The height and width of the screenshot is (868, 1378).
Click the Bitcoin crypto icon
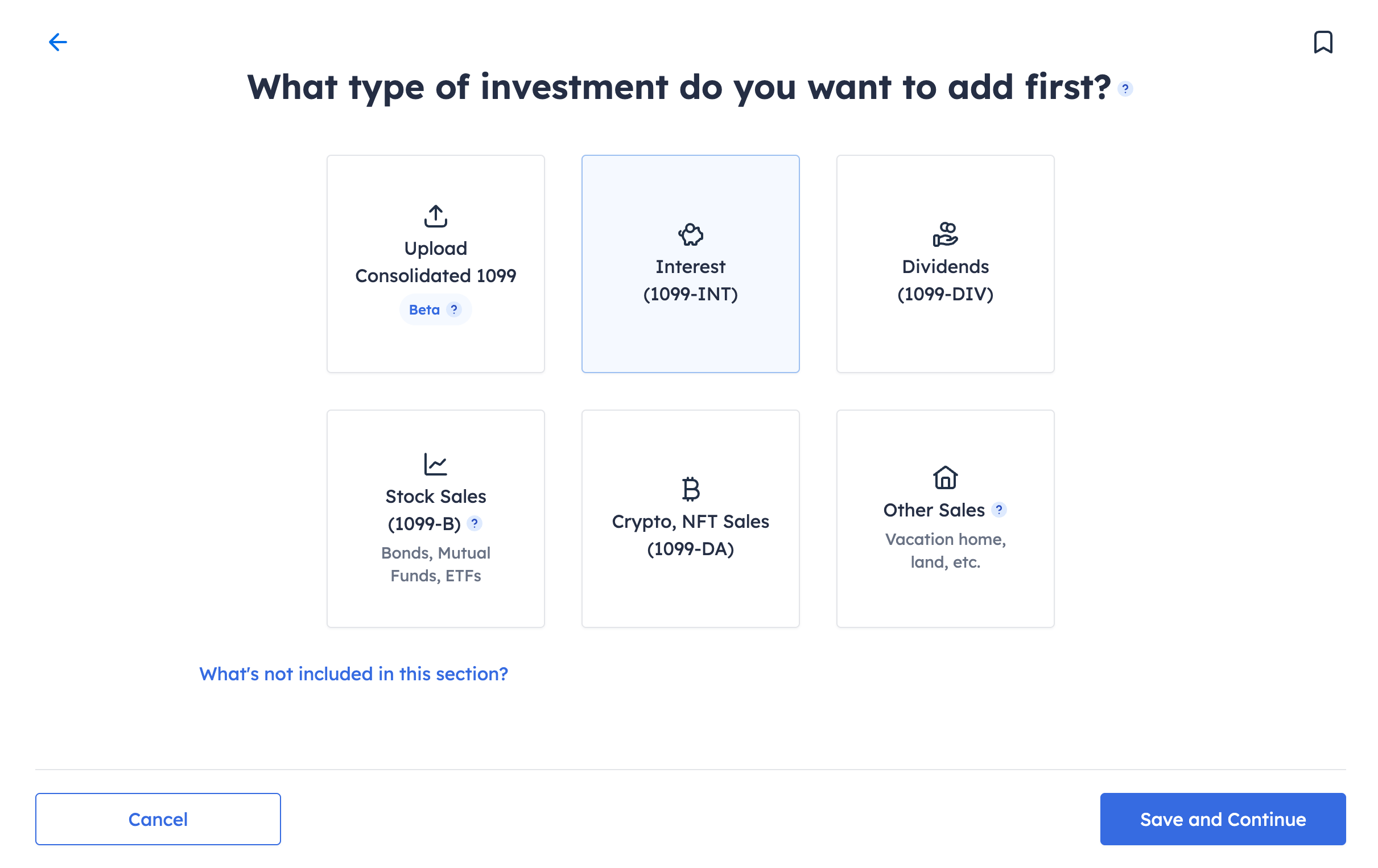tap(690, 489)
